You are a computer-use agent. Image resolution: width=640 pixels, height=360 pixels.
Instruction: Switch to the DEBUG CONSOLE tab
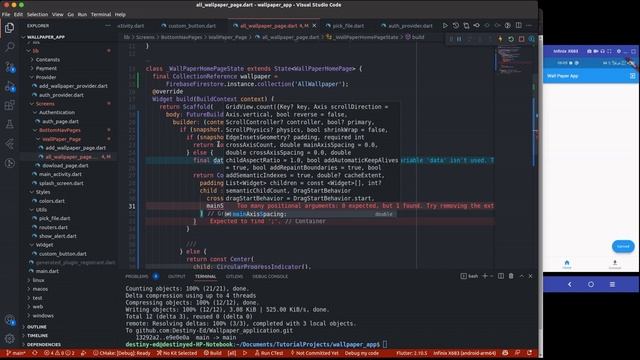click(270, 276)
